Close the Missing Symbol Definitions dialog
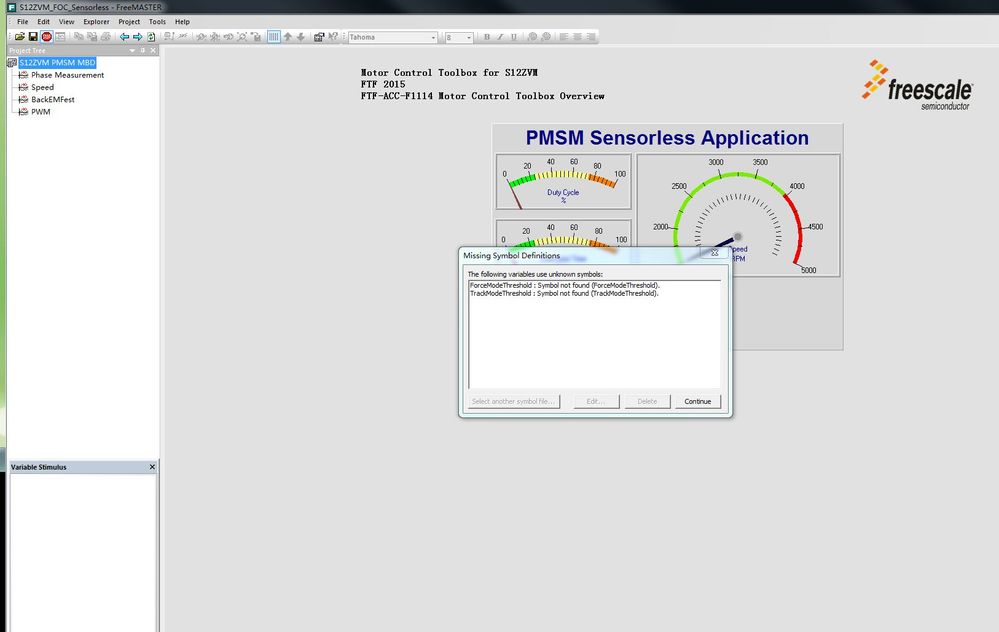Screen dimensions: 999x632 coord(714,253)
